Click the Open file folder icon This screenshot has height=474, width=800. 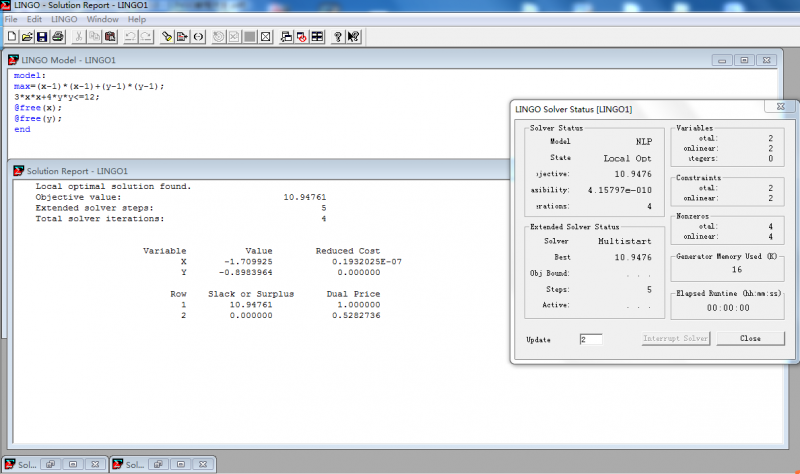tap(27, 37)
